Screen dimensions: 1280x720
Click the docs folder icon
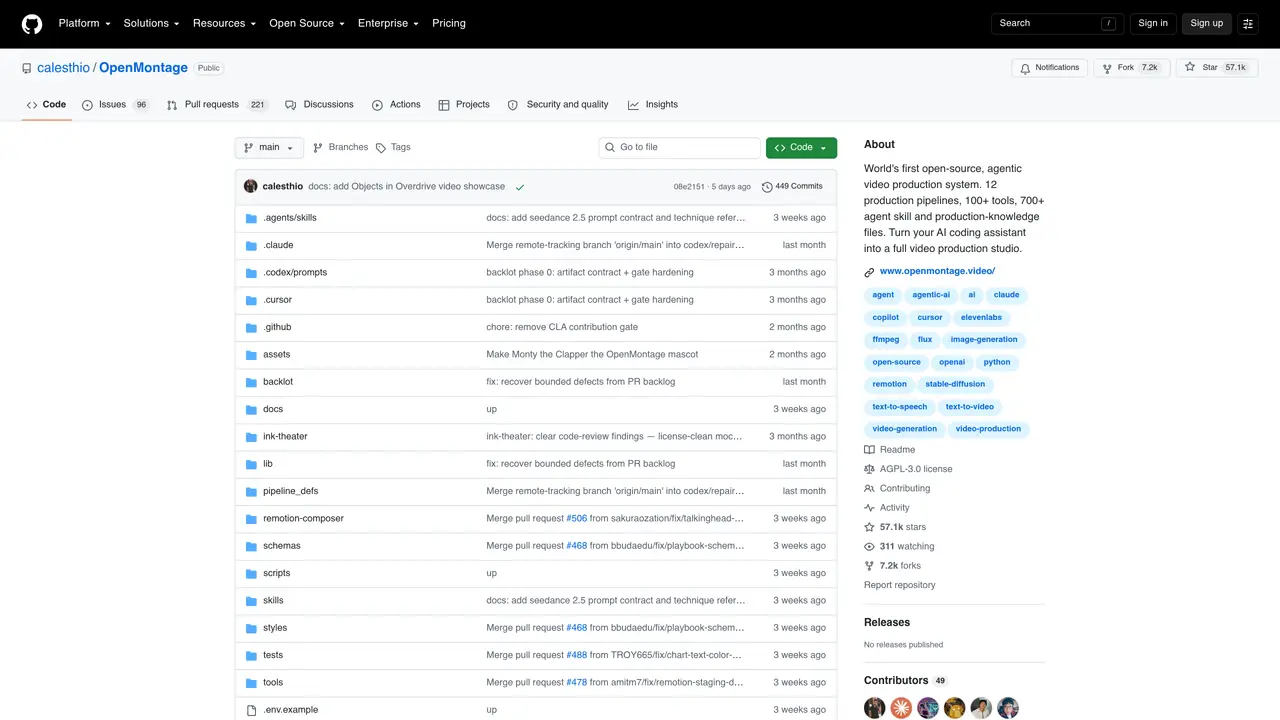tap(252, 409)
